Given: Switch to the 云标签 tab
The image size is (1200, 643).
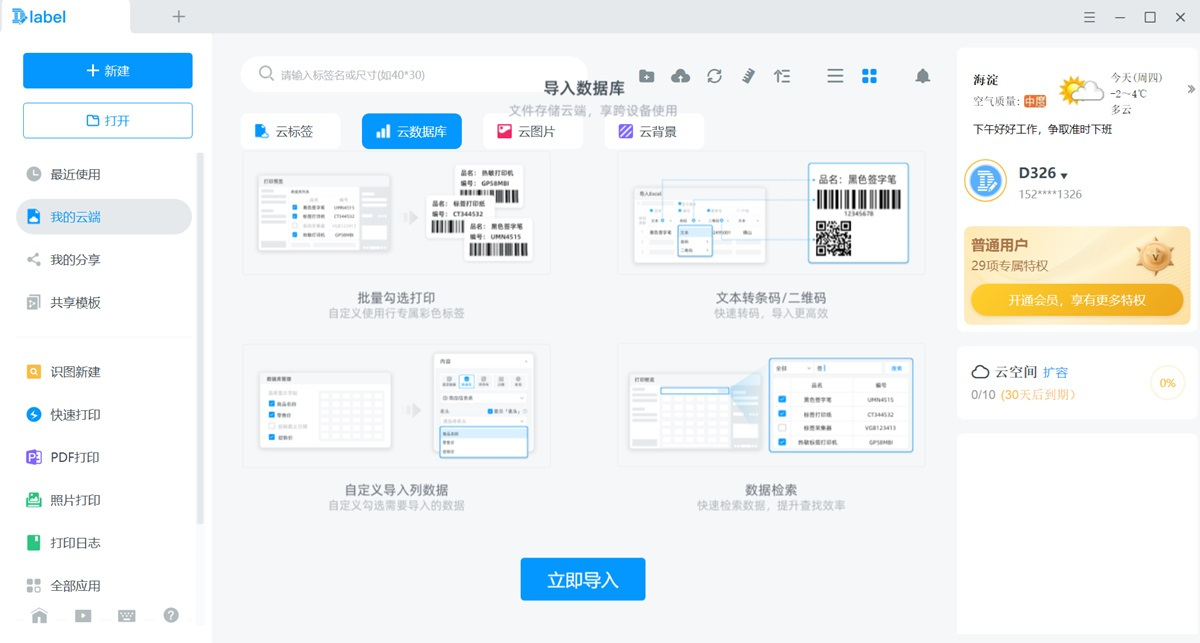Looking at the screenshot, I should coord(290,131).
